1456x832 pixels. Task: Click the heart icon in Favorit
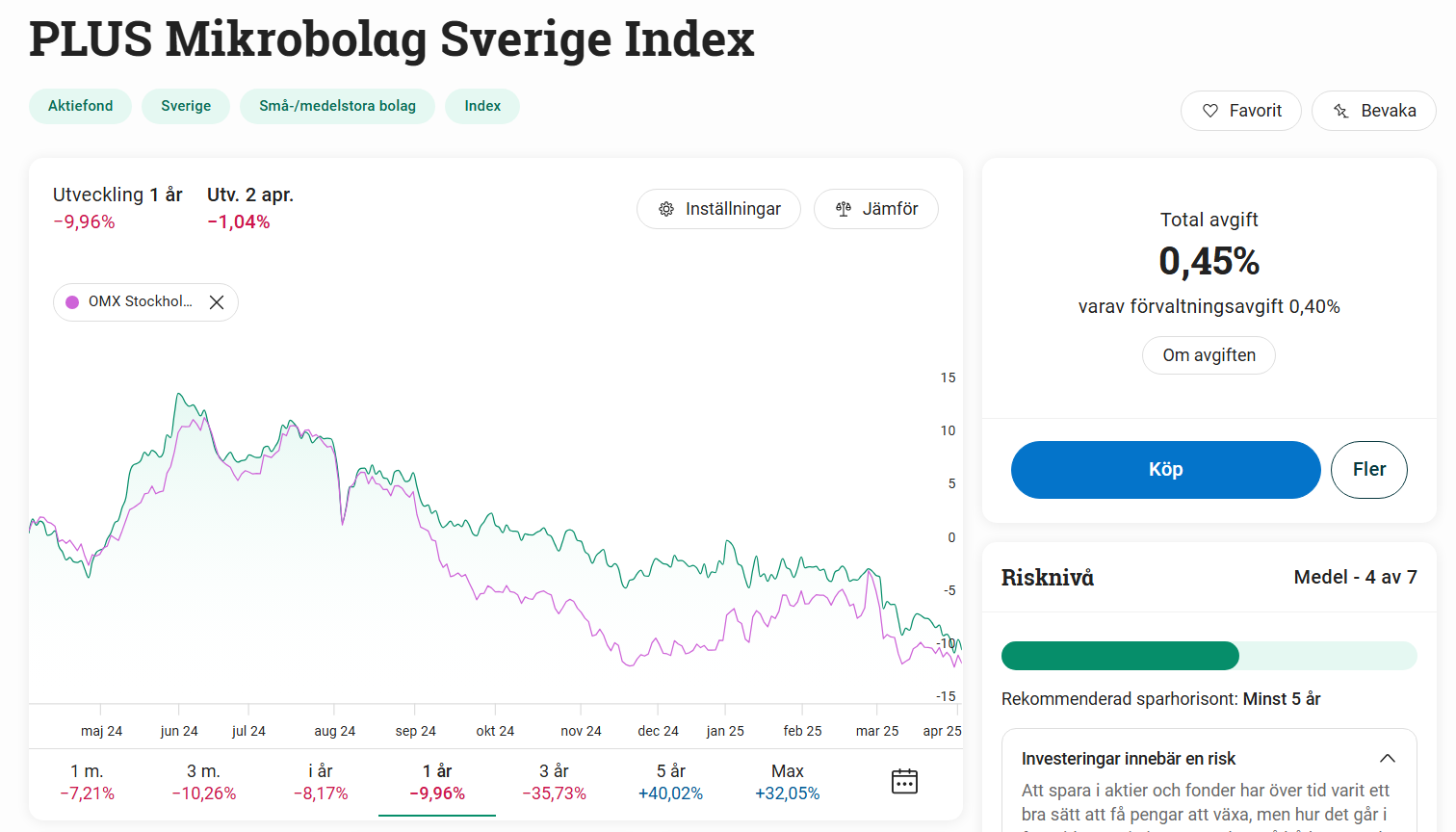1210,111
